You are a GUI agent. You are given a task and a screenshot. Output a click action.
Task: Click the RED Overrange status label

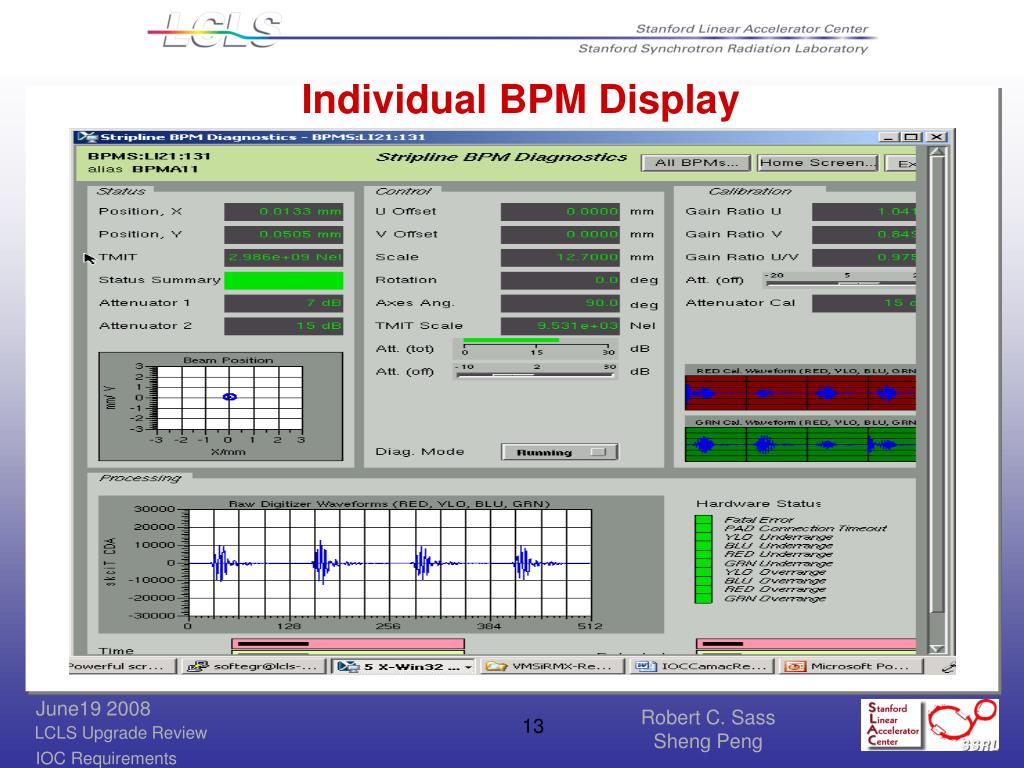coord(775,589)
